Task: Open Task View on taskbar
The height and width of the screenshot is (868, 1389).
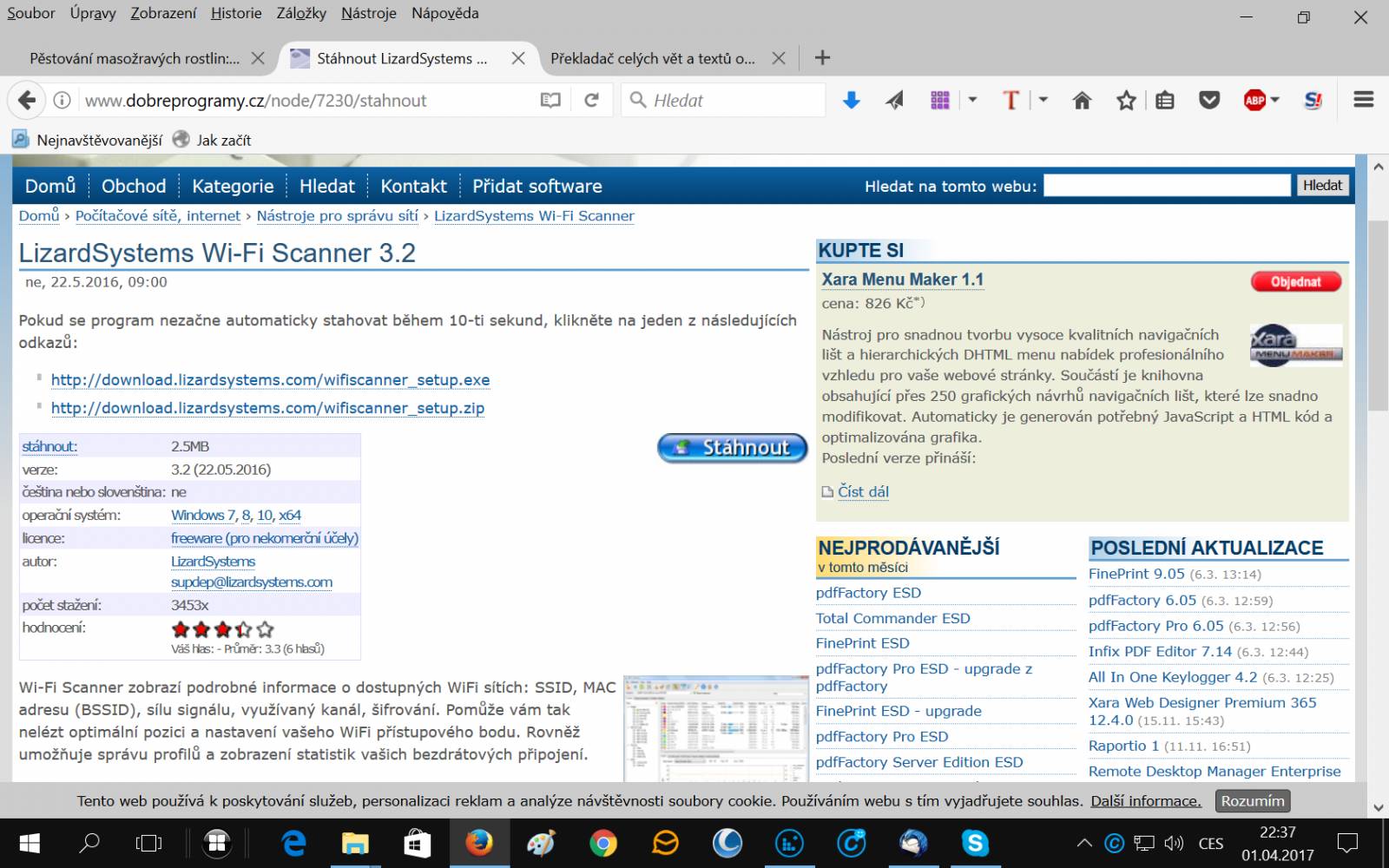Action: click(x=149, y=843)
